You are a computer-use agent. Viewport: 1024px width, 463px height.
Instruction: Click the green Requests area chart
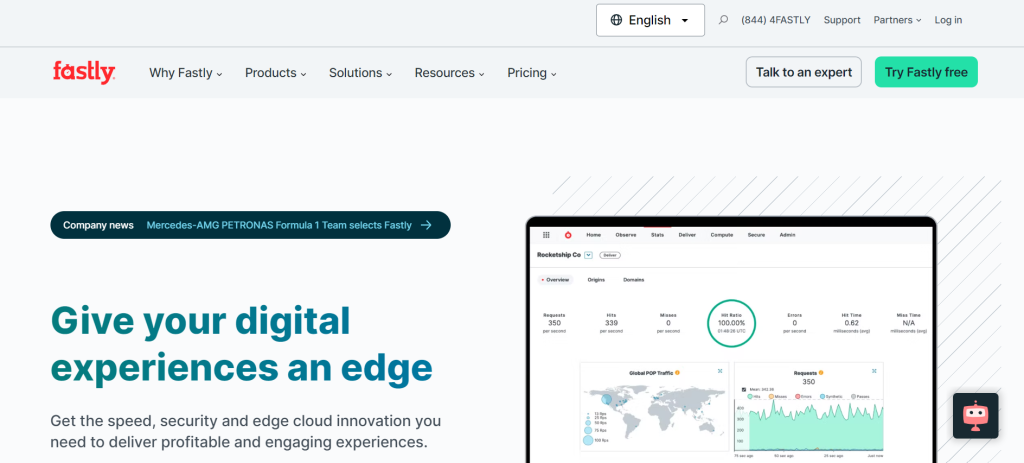coord(816,426)
